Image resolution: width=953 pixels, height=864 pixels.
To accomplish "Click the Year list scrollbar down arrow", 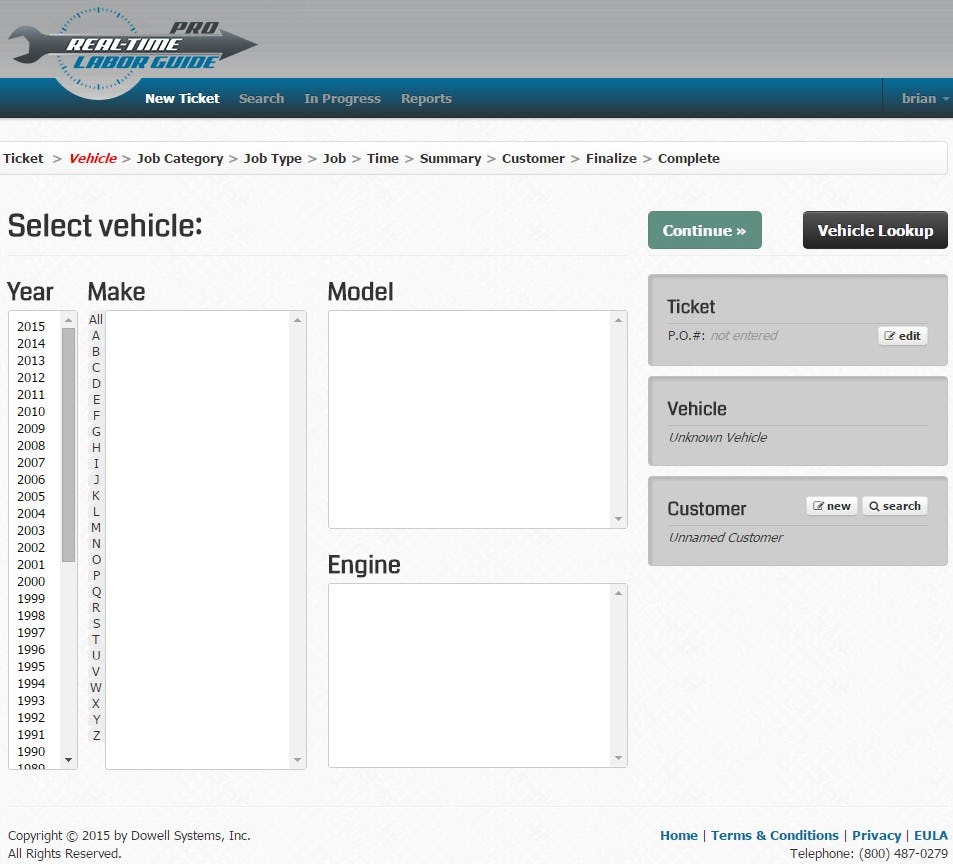I will pyautogui.click(x=67, y=760).
